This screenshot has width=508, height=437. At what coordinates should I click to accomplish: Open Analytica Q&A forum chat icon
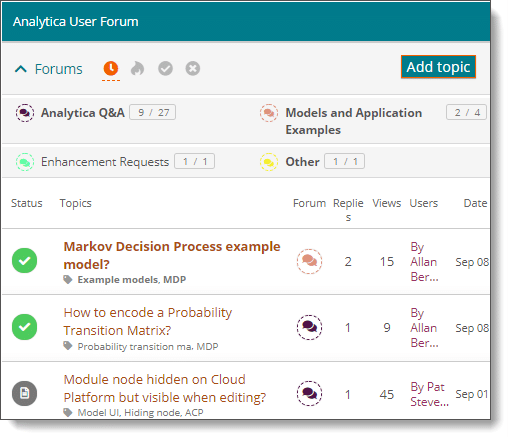pos(25,113)
